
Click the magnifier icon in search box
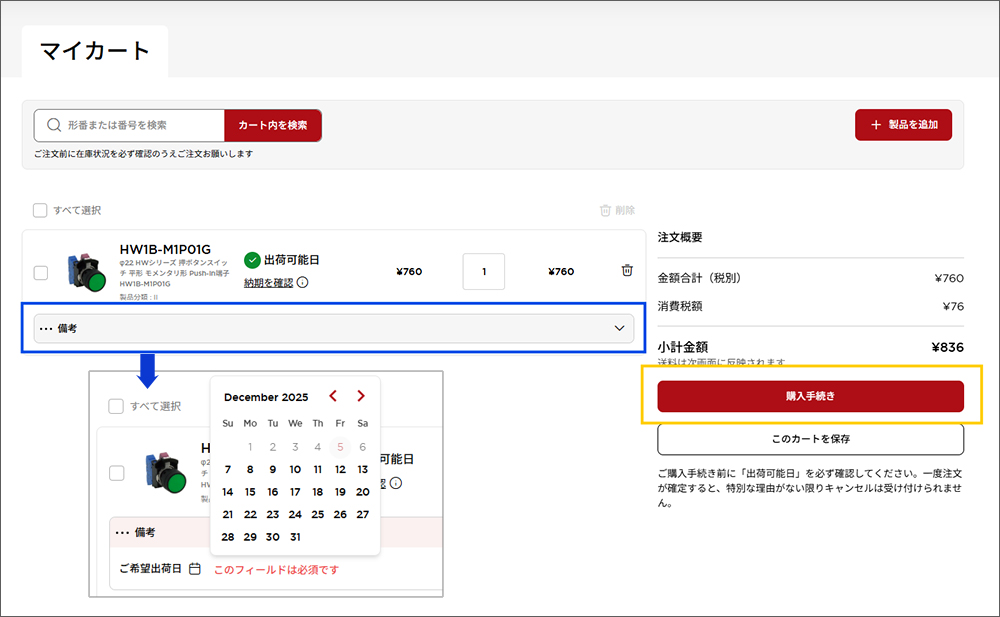tap(52, 126)
